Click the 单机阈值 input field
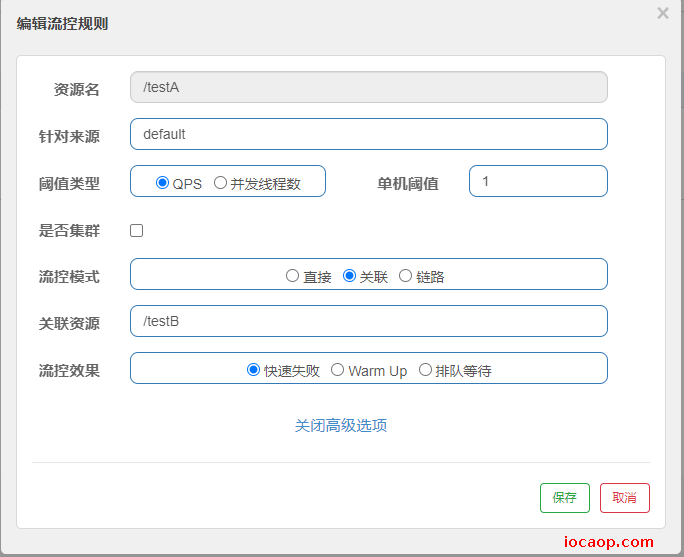This screenshot has height=557, width=684. [x=538, y=181]
